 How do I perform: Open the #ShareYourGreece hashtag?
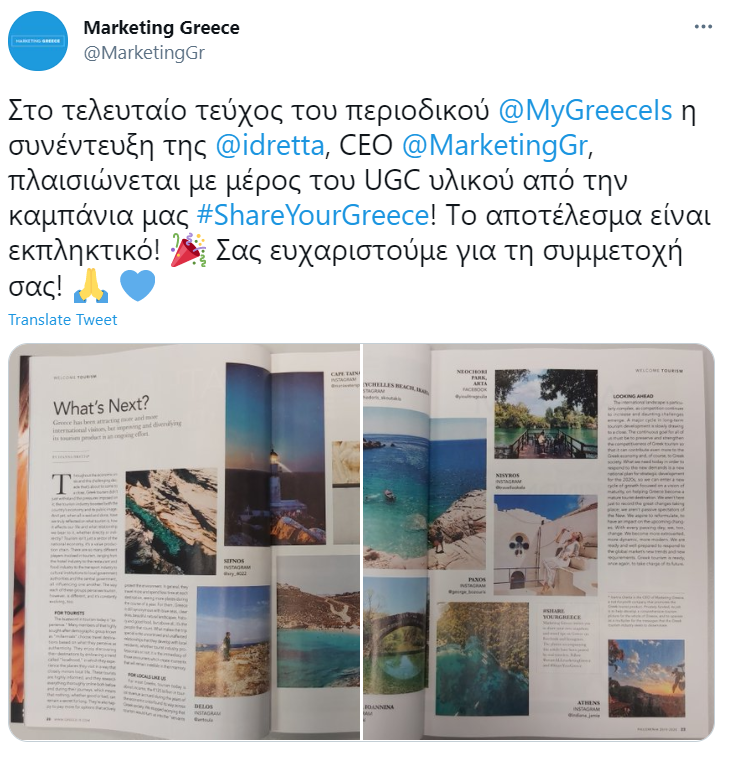(313, 215)
